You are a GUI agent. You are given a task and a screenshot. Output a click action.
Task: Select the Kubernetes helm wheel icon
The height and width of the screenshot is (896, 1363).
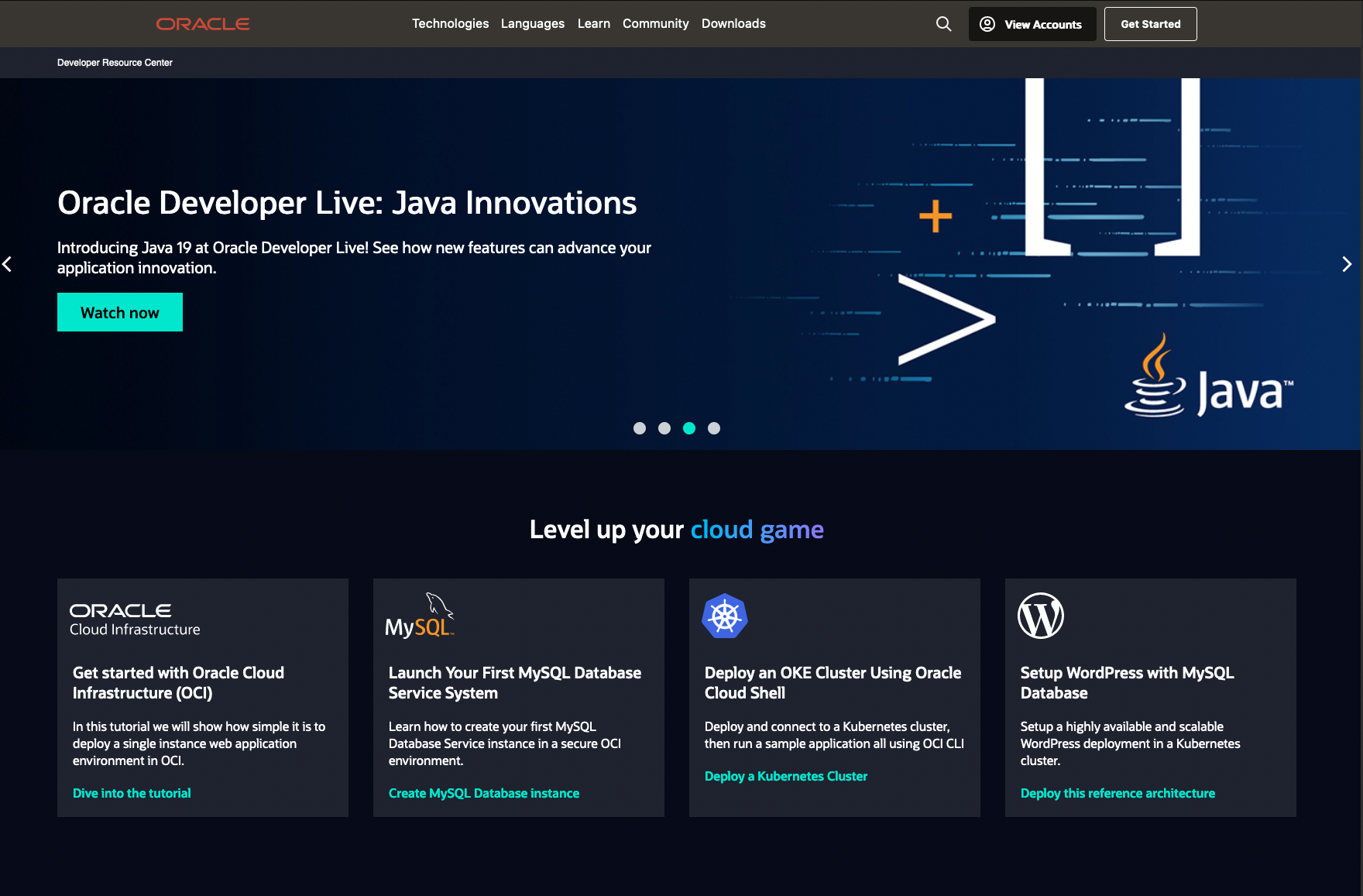coord(725,616)
